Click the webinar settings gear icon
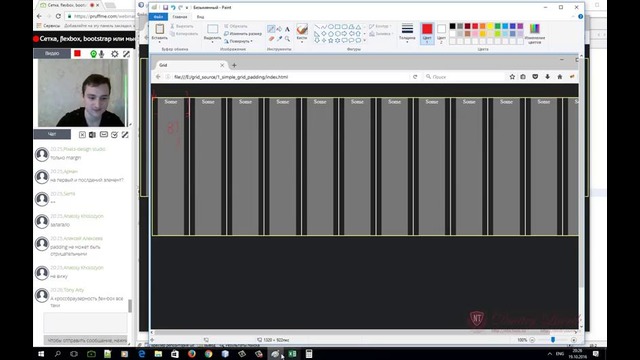The height and width of the screenshot is (360, 640). [x=115, y=54]
